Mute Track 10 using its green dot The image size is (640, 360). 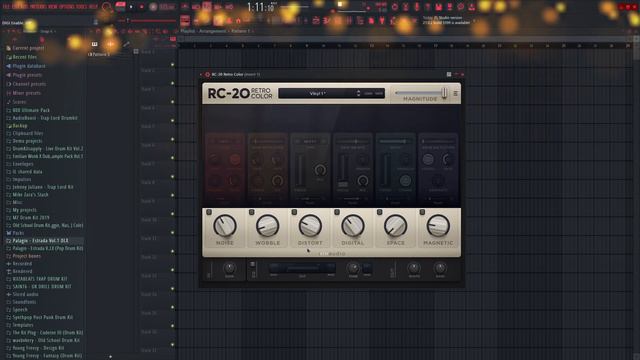[172, 233]
